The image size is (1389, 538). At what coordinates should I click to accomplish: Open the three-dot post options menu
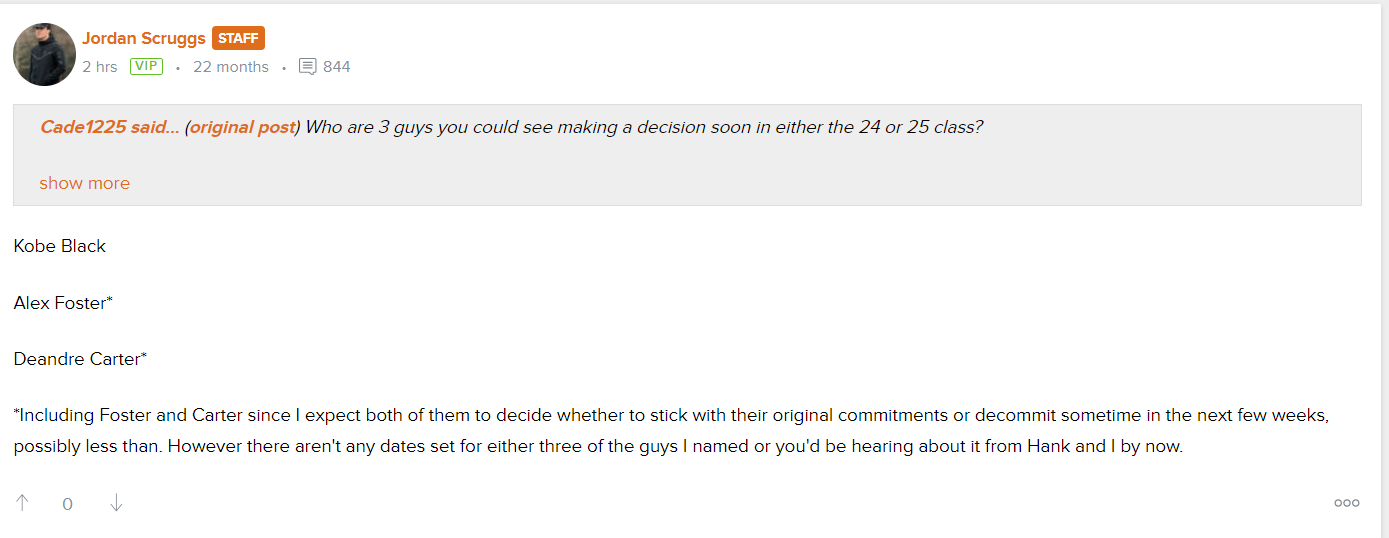coord(1346,503)
